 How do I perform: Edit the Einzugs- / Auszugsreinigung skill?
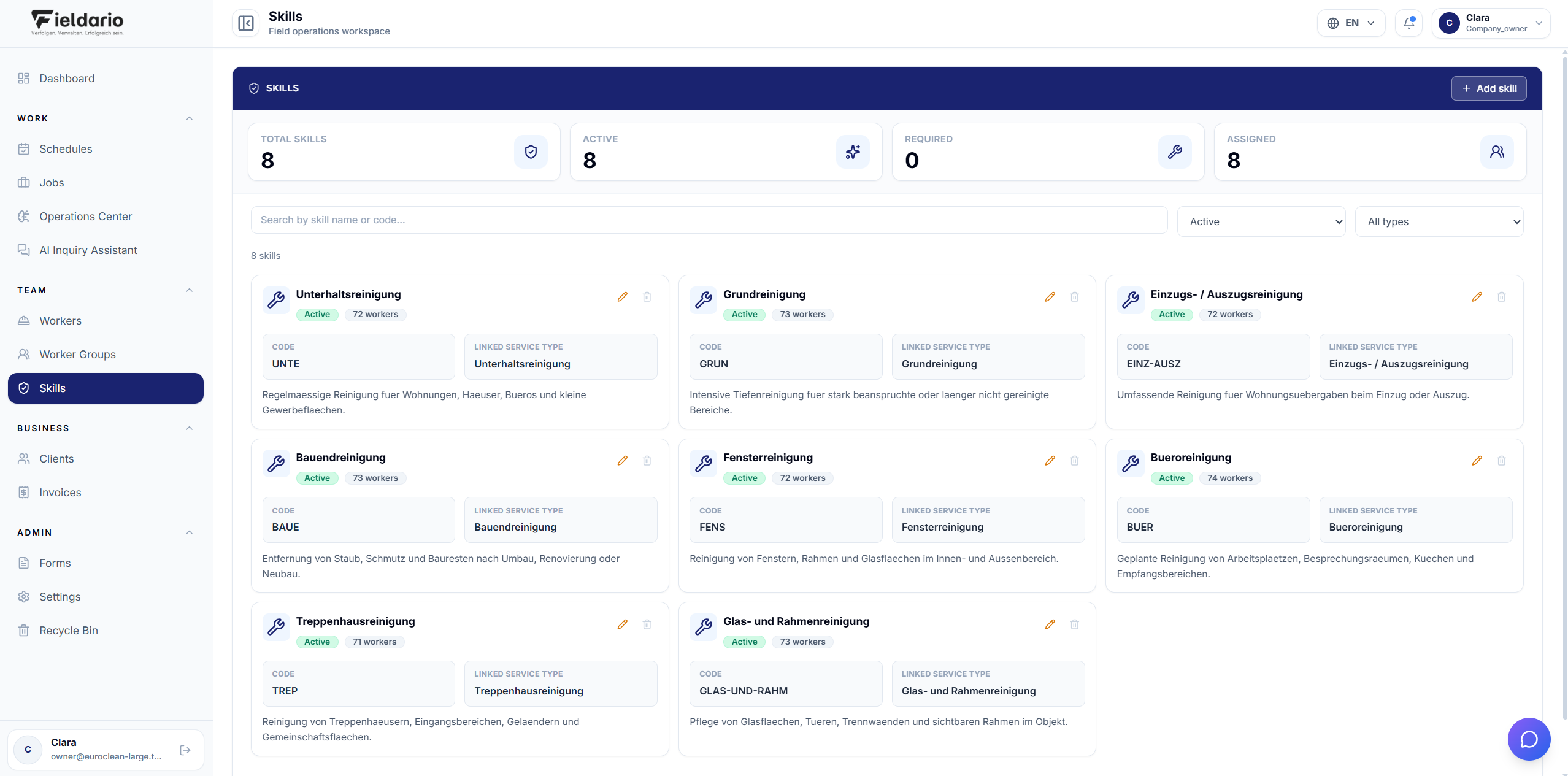click(x=1477, y=297)
